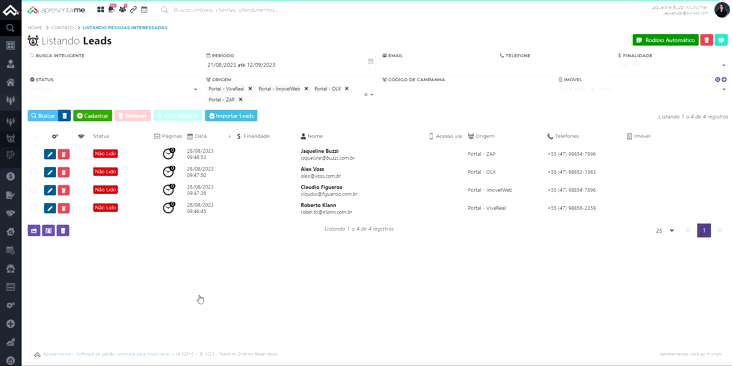Open the people notifications icon in top bar
732x366 pixels.
(123, 8)
